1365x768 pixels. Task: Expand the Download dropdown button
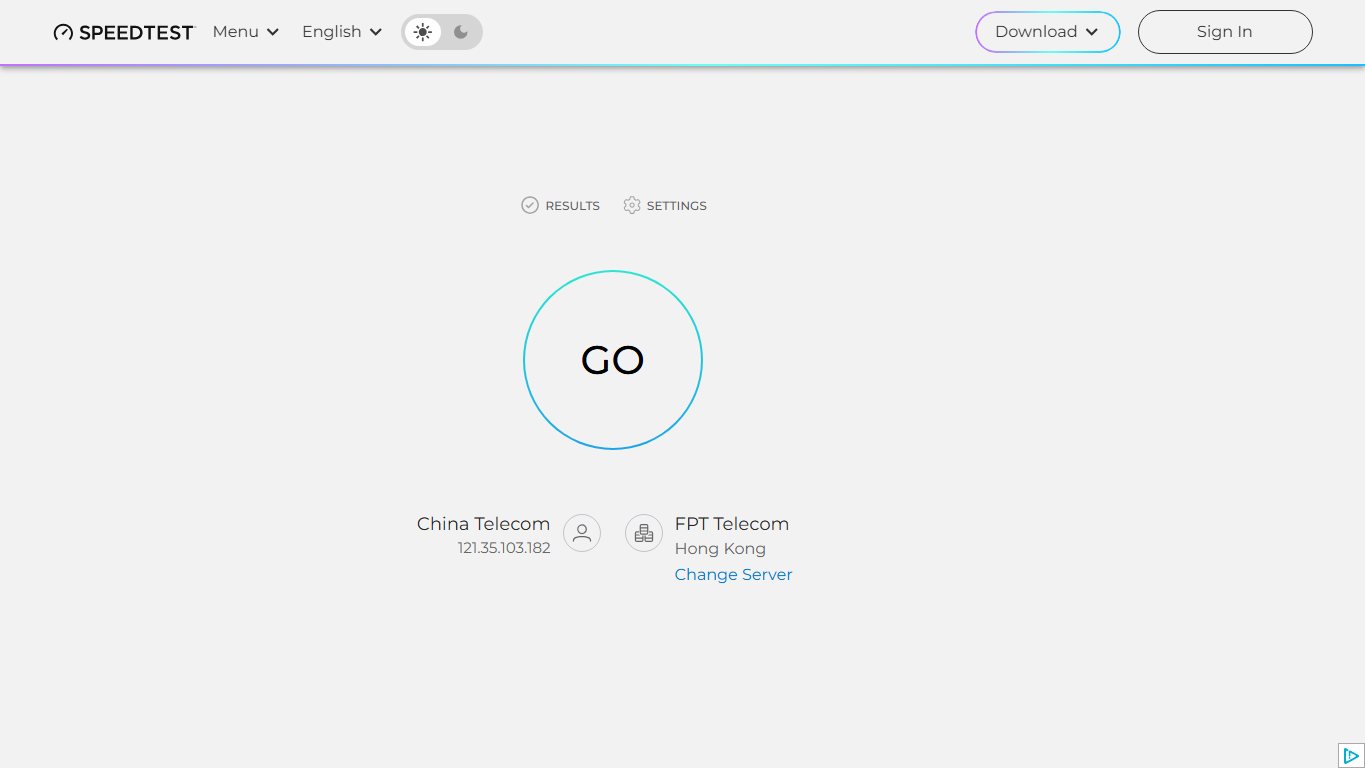(1048, 32)
